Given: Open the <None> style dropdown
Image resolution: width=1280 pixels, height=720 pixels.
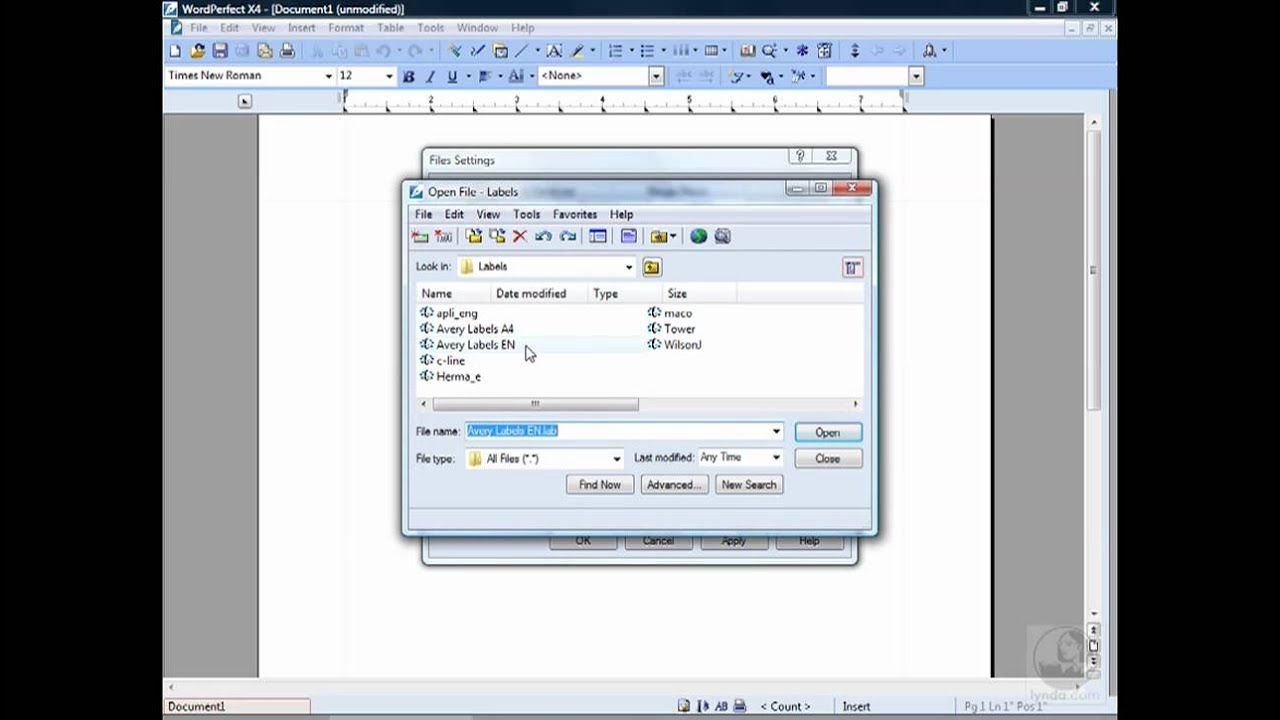Looking at the screenshot, I should 656,76.
